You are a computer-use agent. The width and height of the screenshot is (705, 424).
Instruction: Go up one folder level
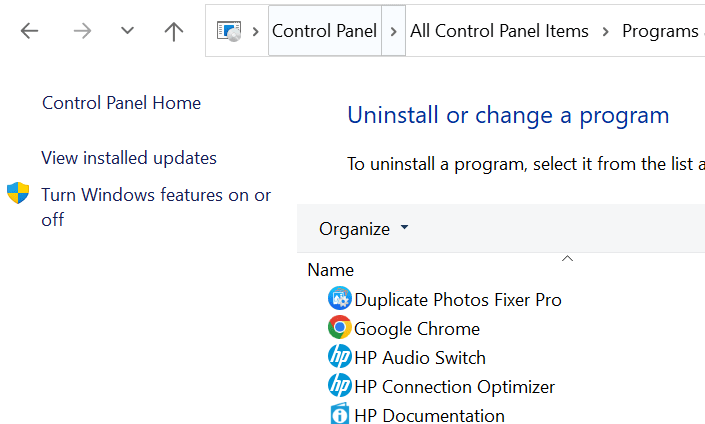click(174, 32)
